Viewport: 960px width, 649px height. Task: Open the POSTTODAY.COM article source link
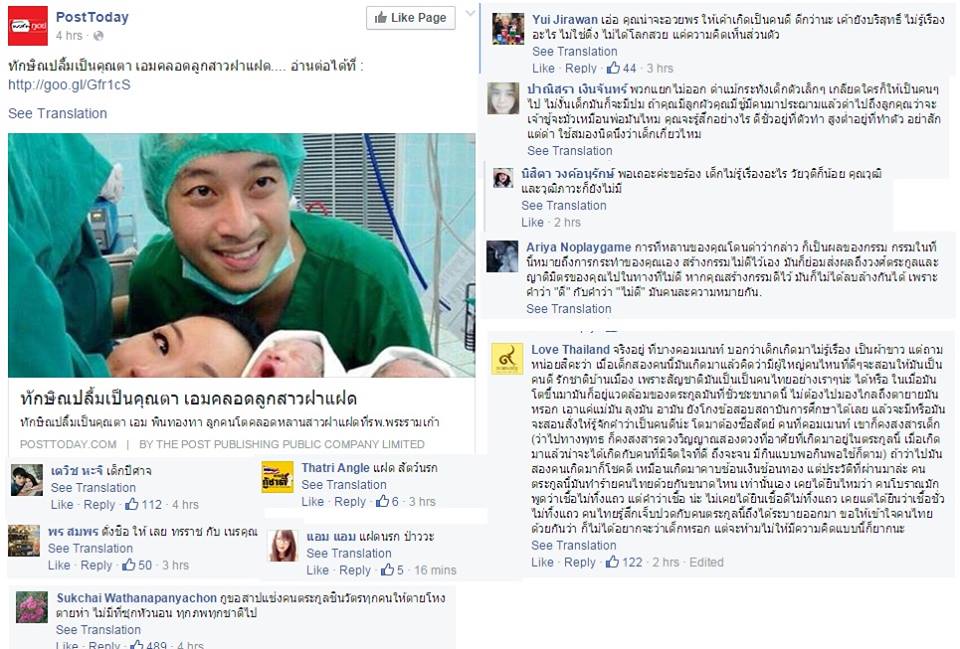tap(68, 444)
